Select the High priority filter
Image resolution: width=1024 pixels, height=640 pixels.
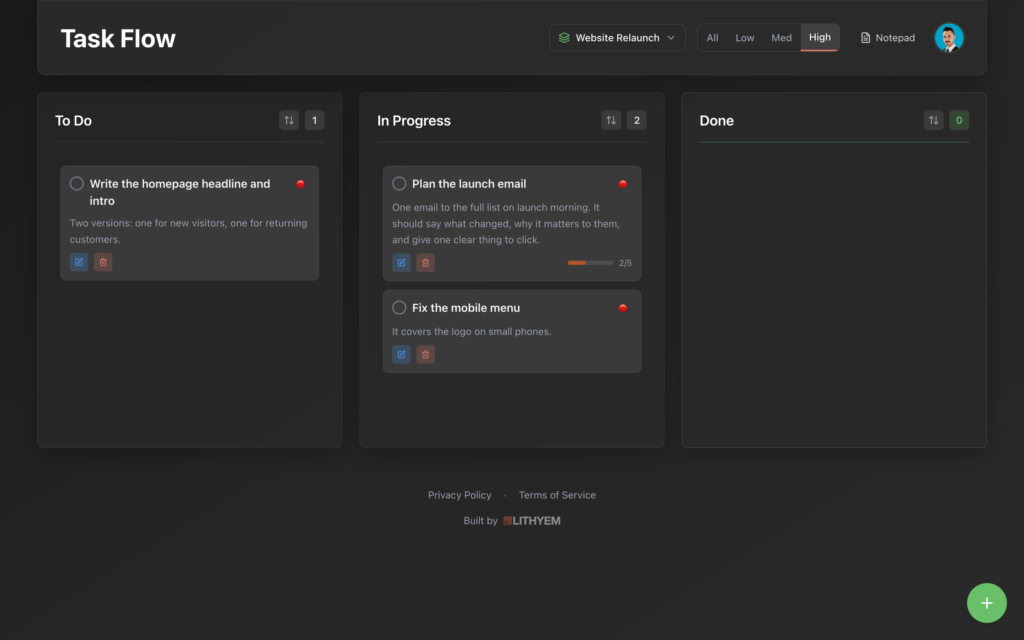820,37
